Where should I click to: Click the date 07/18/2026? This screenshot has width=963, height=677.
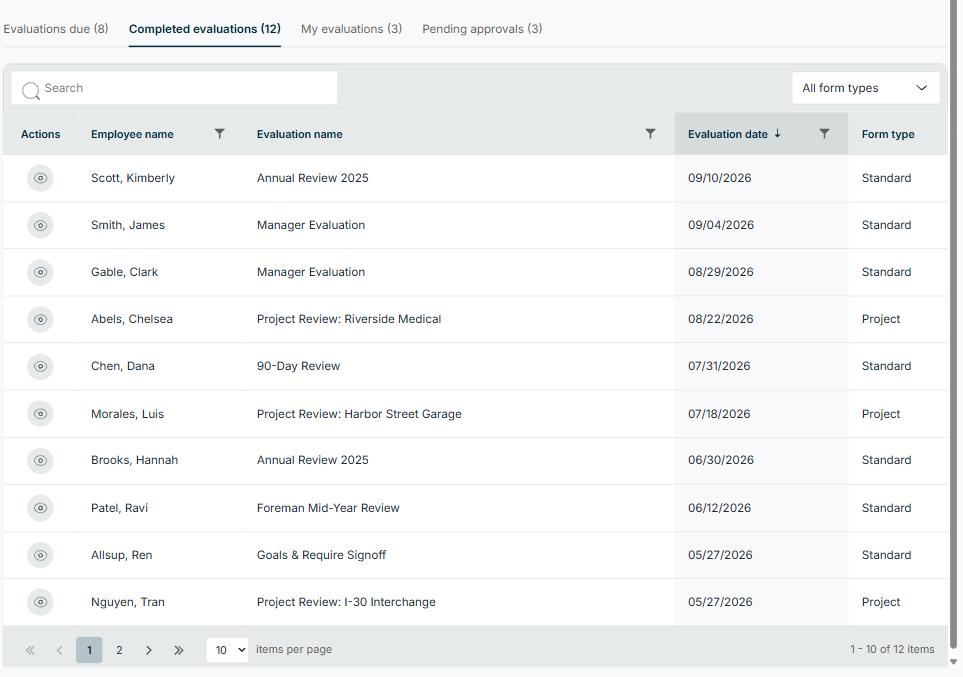click(719, 414)
